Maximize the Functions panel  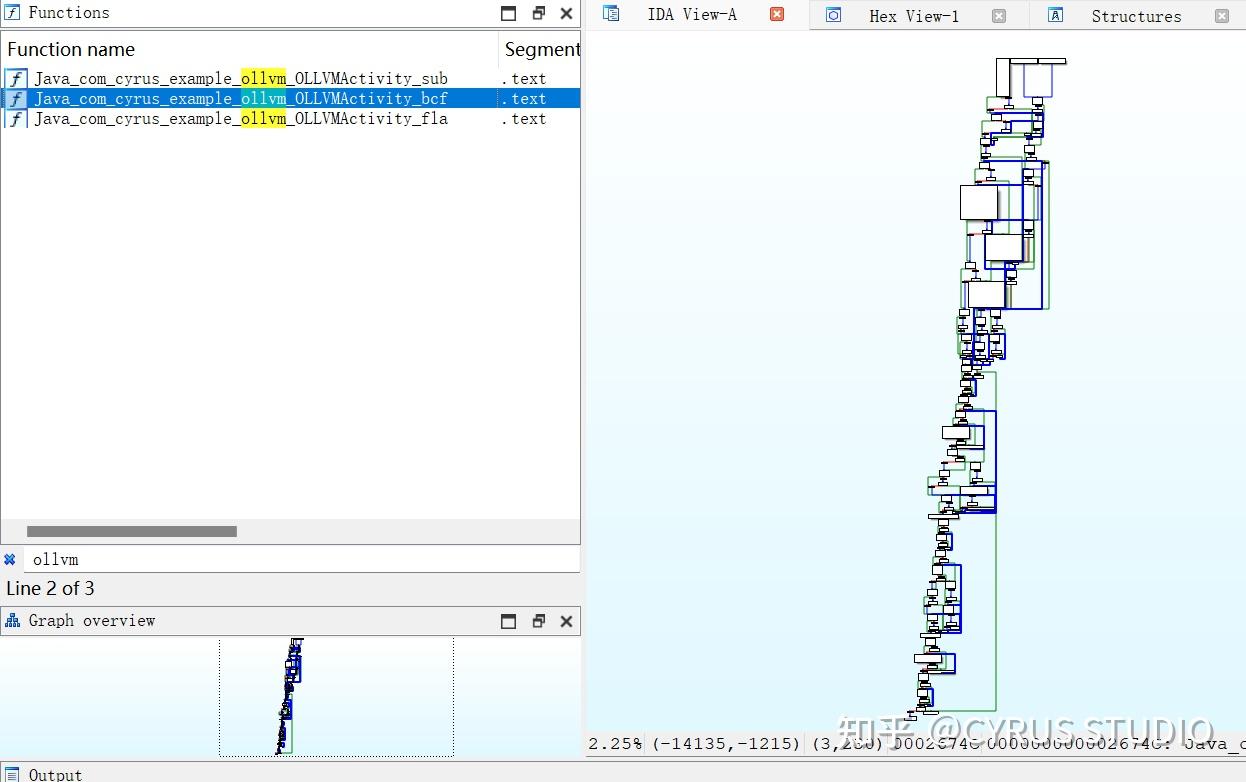click(508, 13)
